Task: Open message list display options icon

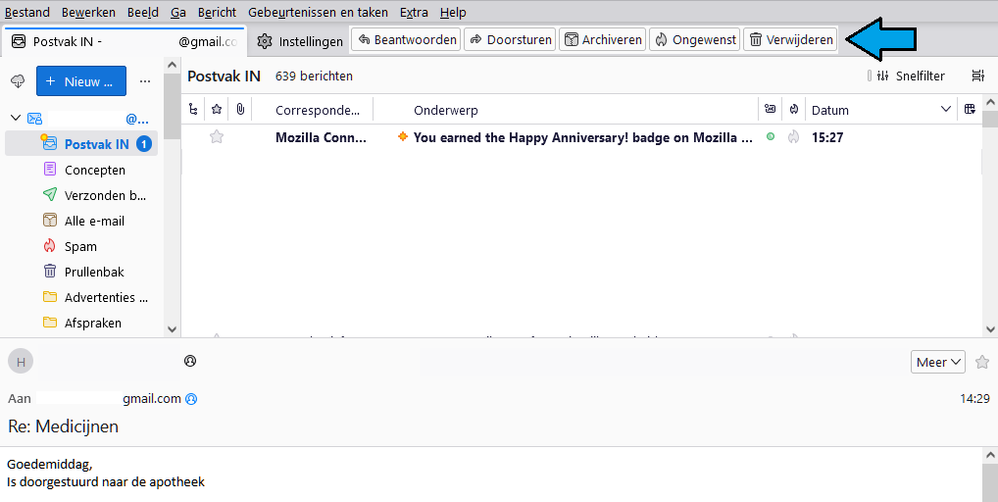Action: 978,76
